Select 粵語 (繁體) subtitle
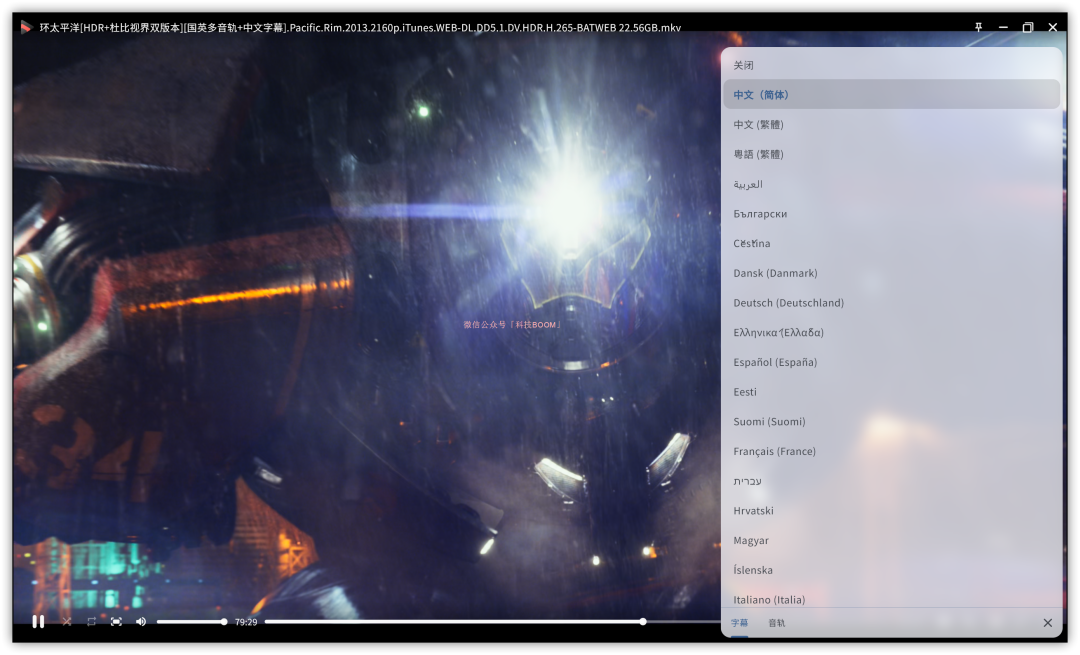The image size is (1080, 655). coord(891,154)
